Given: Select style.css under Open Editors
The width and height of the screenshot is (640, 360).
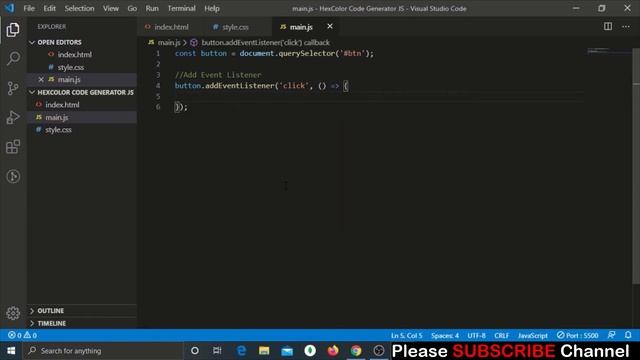Looking at the screenshot, I should [x=82, y=67].
